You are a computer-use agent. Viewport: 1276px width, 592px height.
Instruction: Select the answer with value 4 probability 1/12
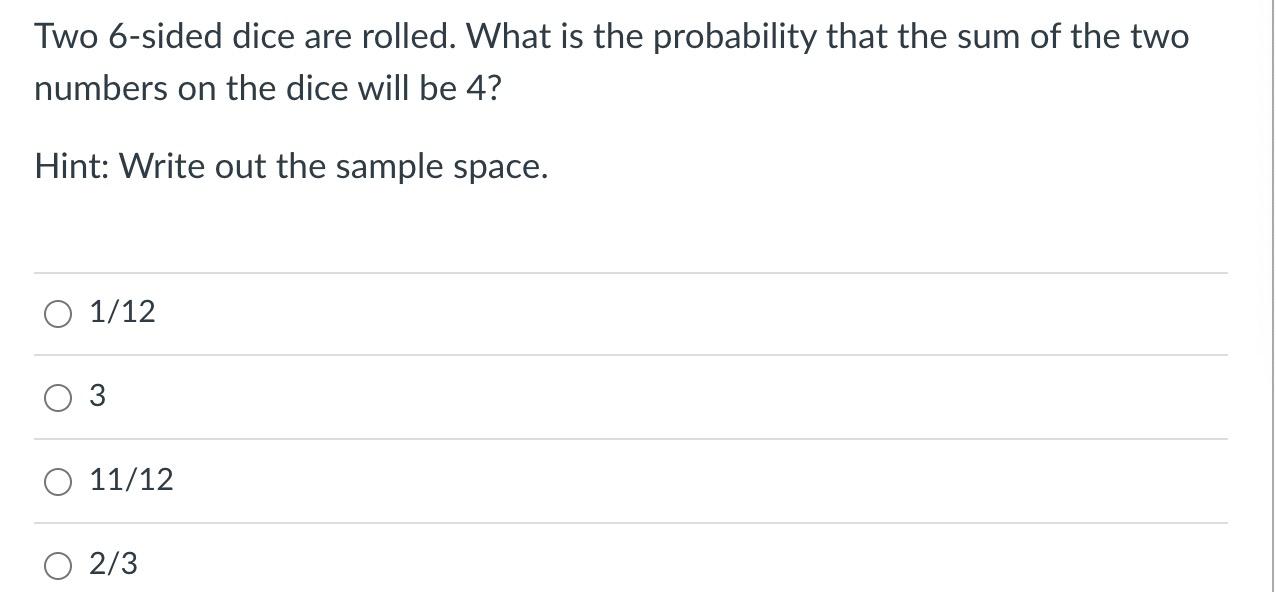pos(58,313)
